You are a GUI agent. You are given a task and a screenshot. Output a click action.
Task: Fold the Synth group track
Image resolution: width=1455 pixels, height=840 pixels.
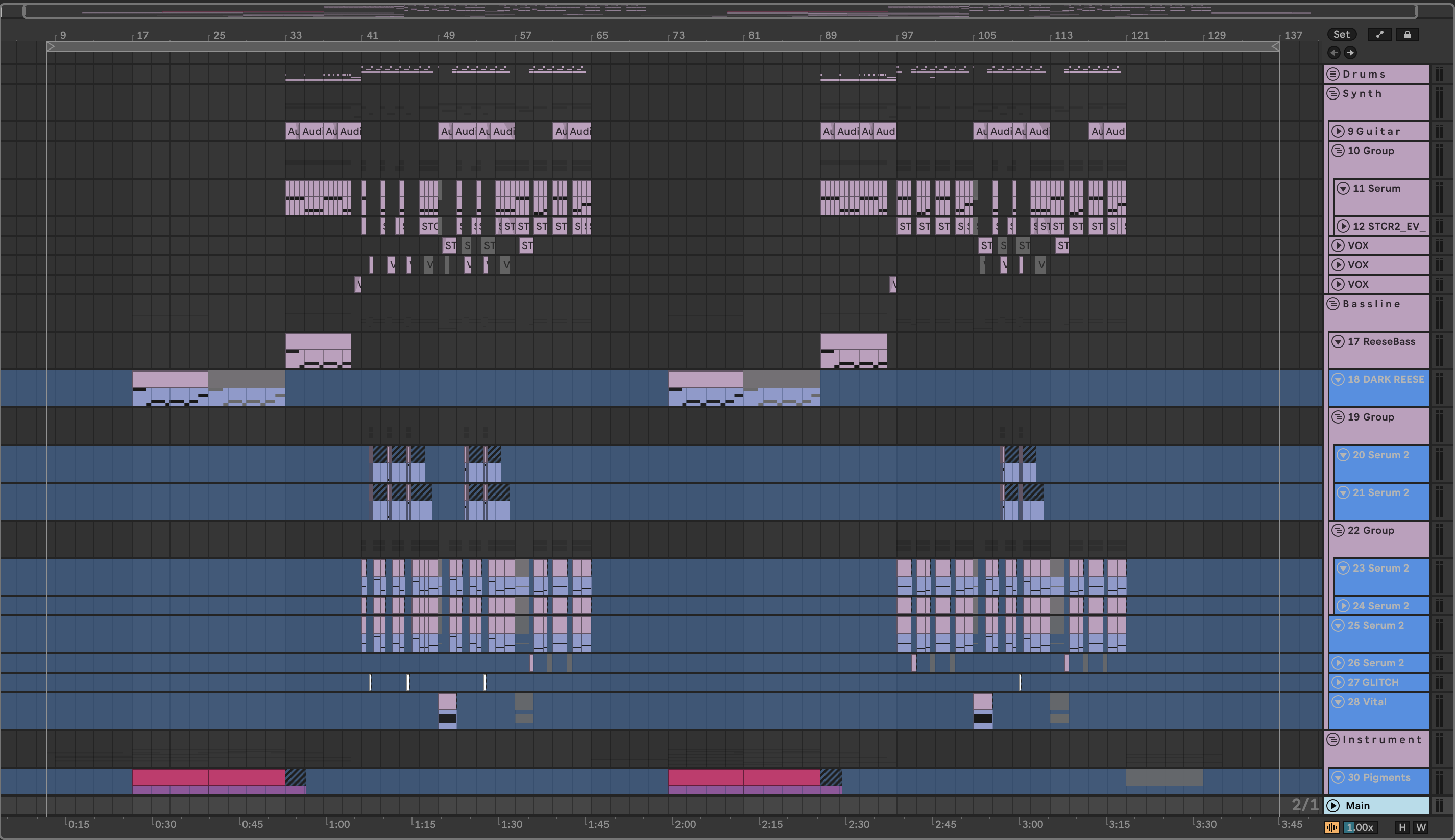pyautogui.click(x=1333, y=93)
